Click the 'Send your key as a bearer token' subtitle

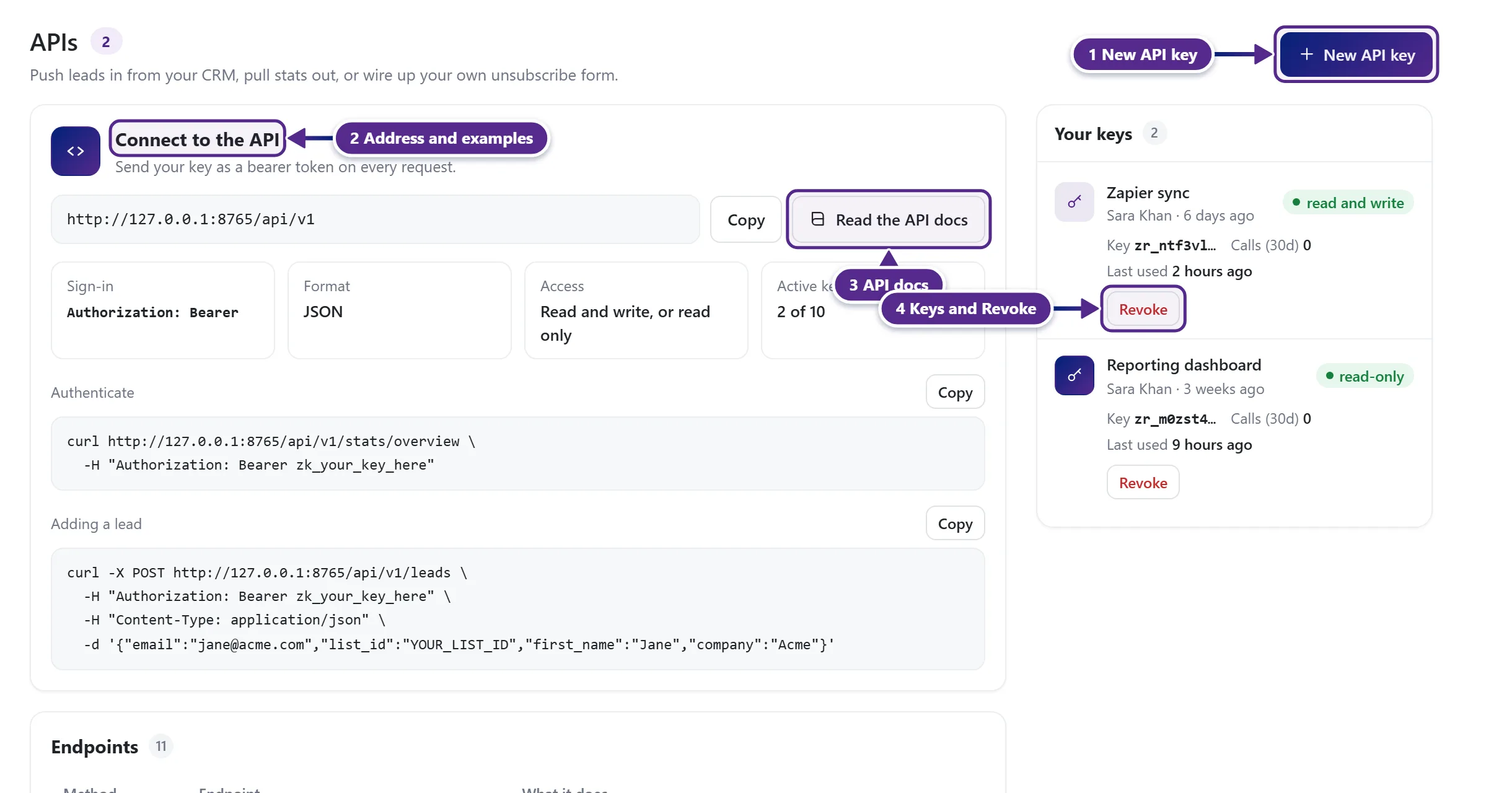pos(285,167)
